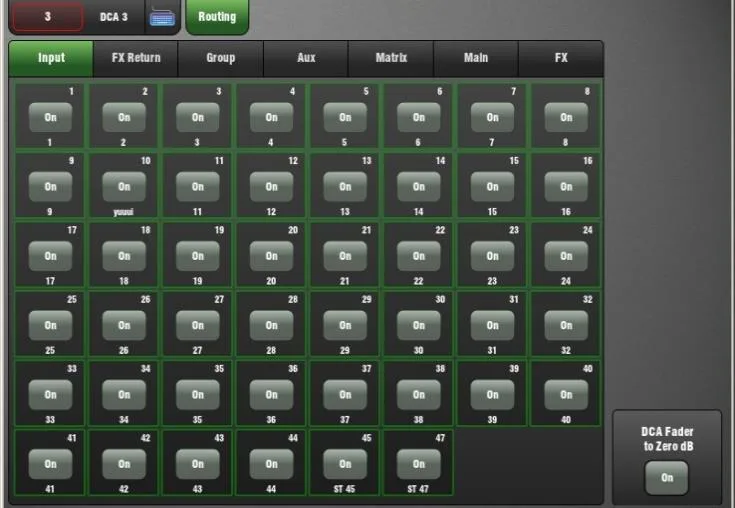Toggle input channel 9 On button
735x508 pixels.
[x=50, y=187]
